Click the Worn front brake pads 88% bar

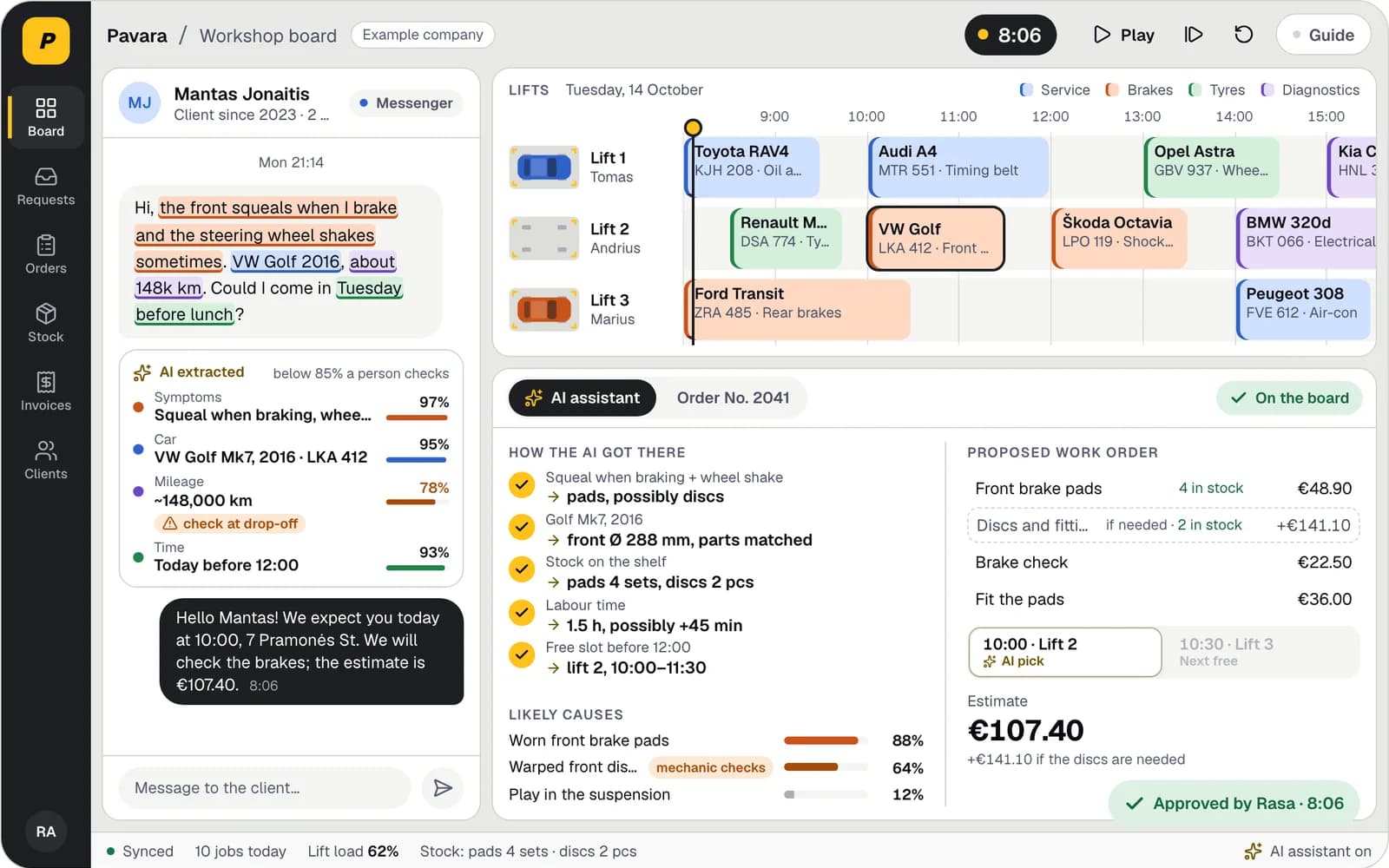(826, 740)
